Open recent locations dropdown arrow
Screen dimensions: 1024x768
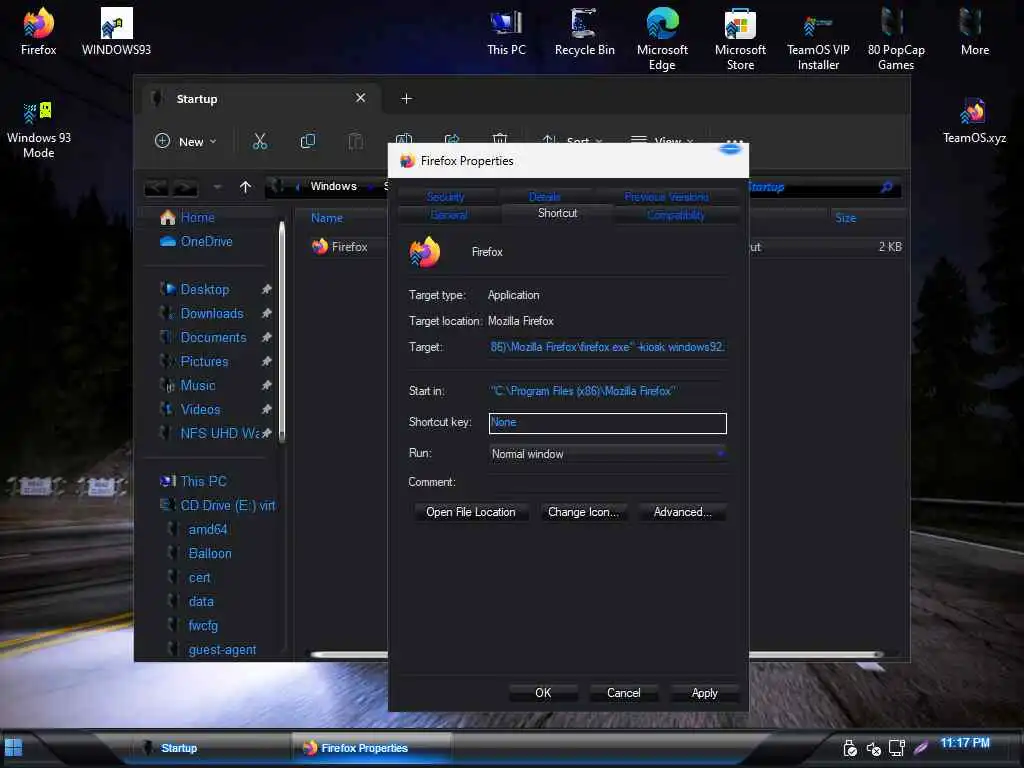click(x=217, y=187)
